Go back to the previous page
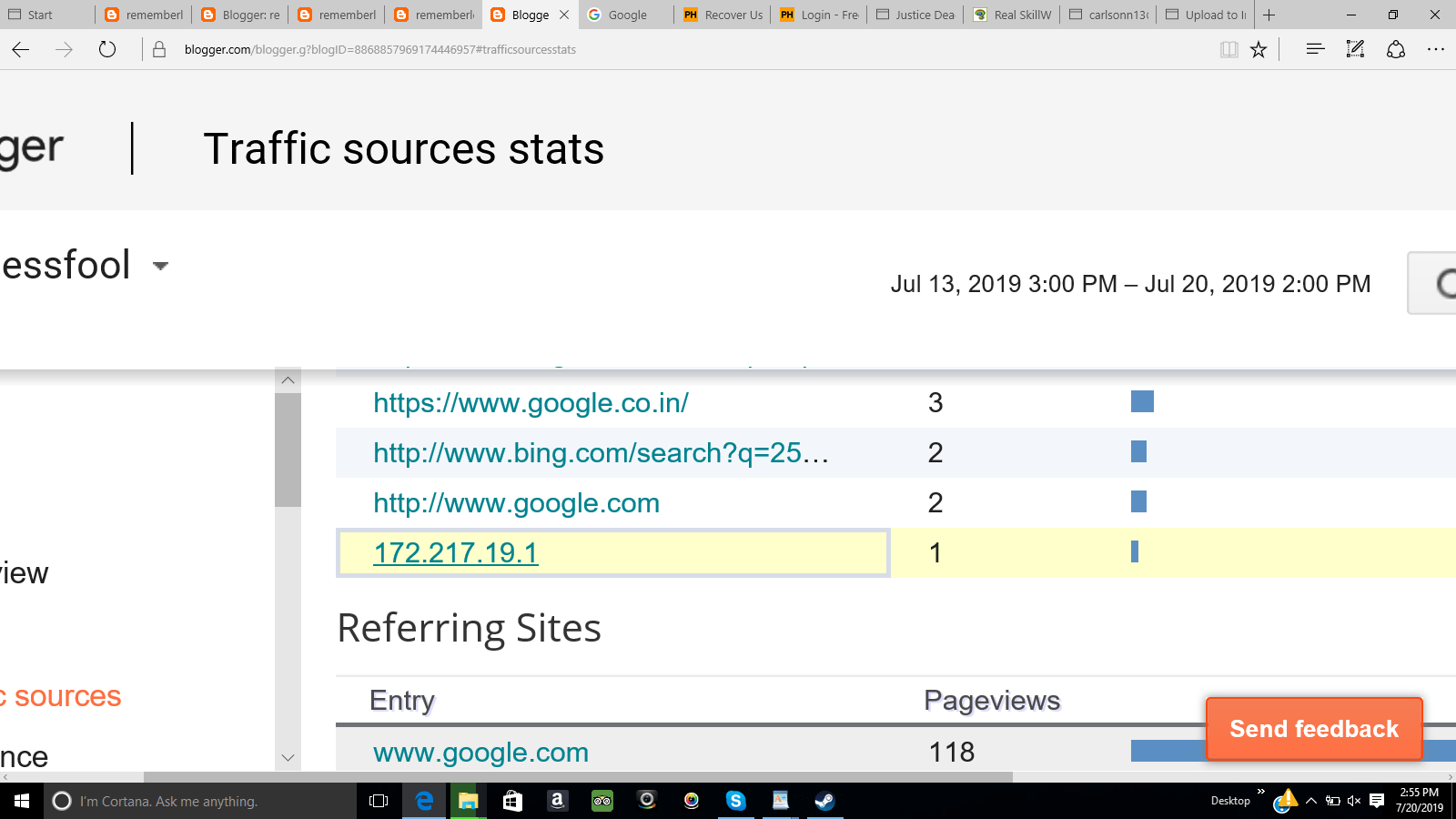This screenshot has width=1456, height=819. pyautogui.click(x=21, y=50)
